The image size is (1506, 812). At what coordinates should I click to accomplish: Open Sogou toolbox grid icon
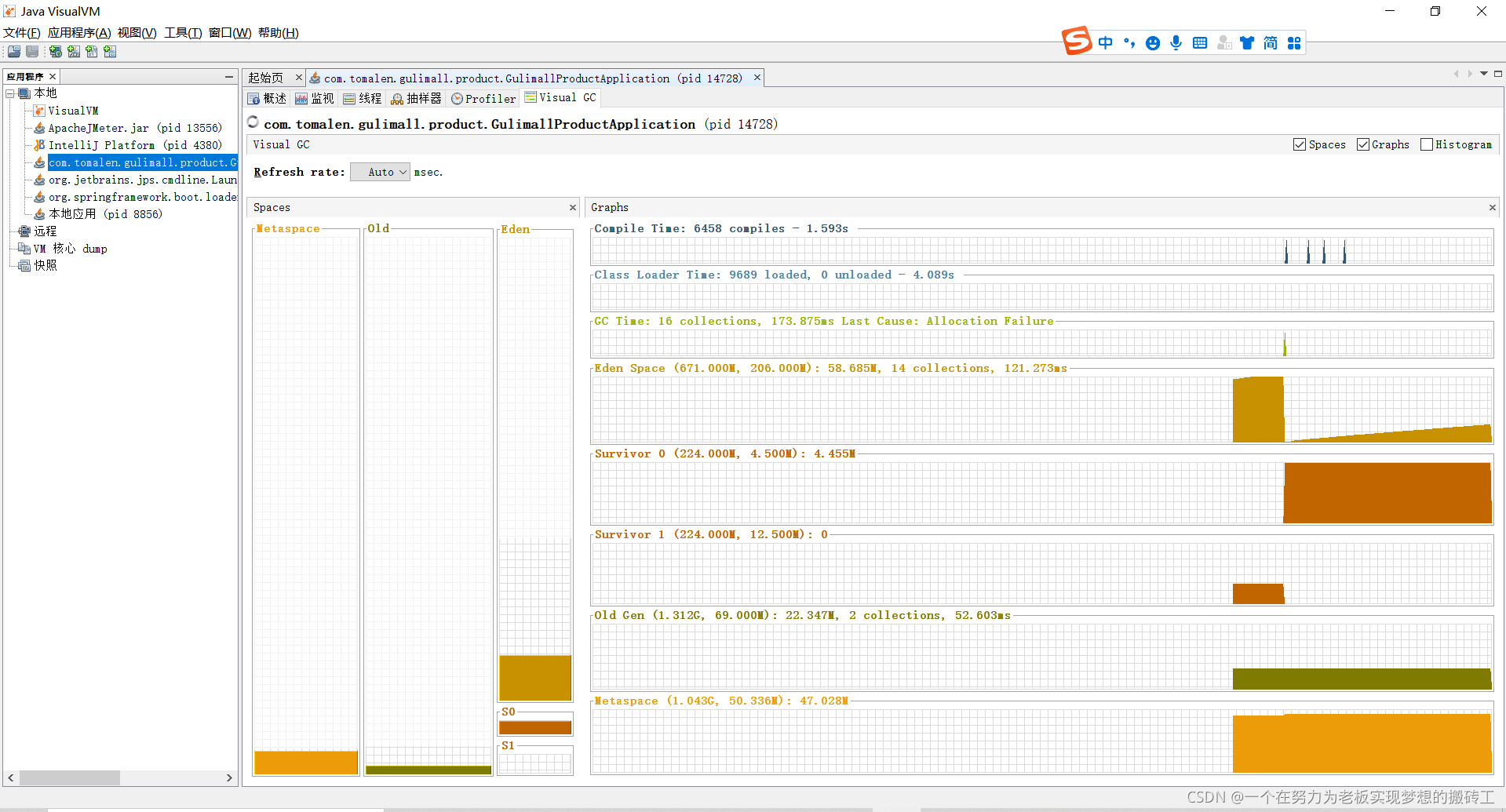(1294, 43)
